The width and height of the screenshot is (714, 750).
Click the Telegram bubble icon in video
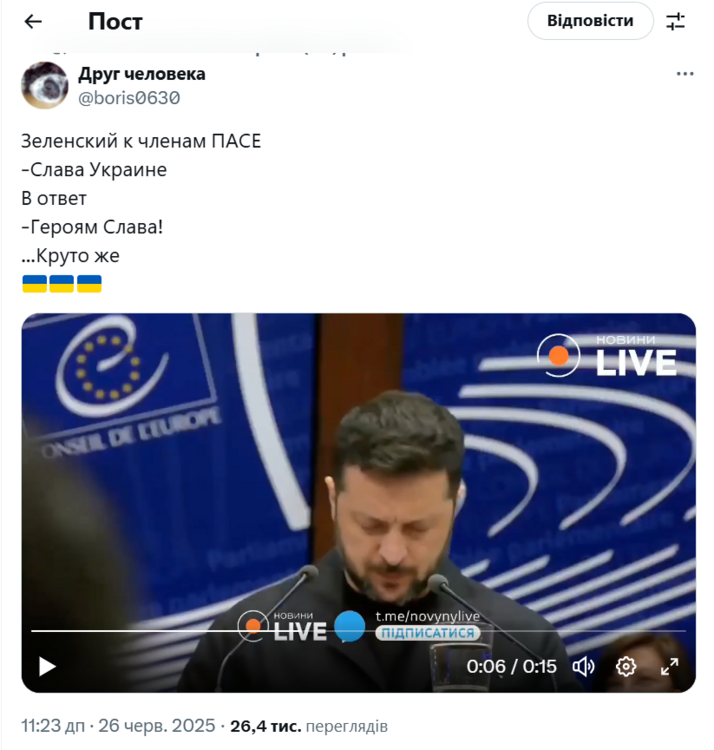point(350,626)
